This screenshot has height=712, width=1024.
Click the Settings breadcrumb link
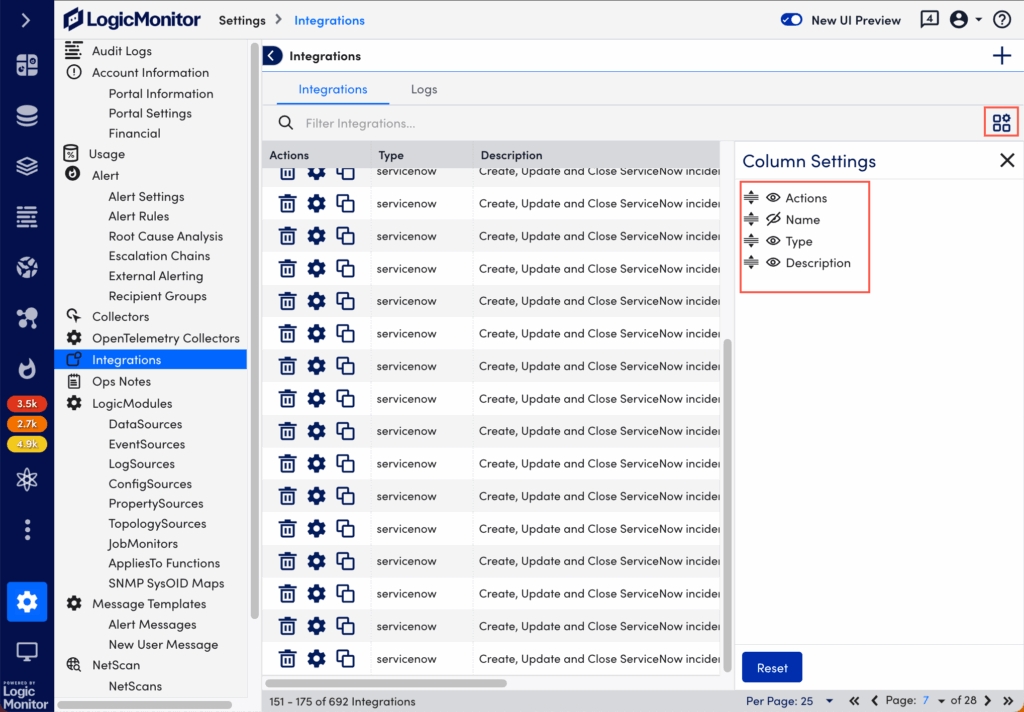pyautogui.click(x=242, y=20)
